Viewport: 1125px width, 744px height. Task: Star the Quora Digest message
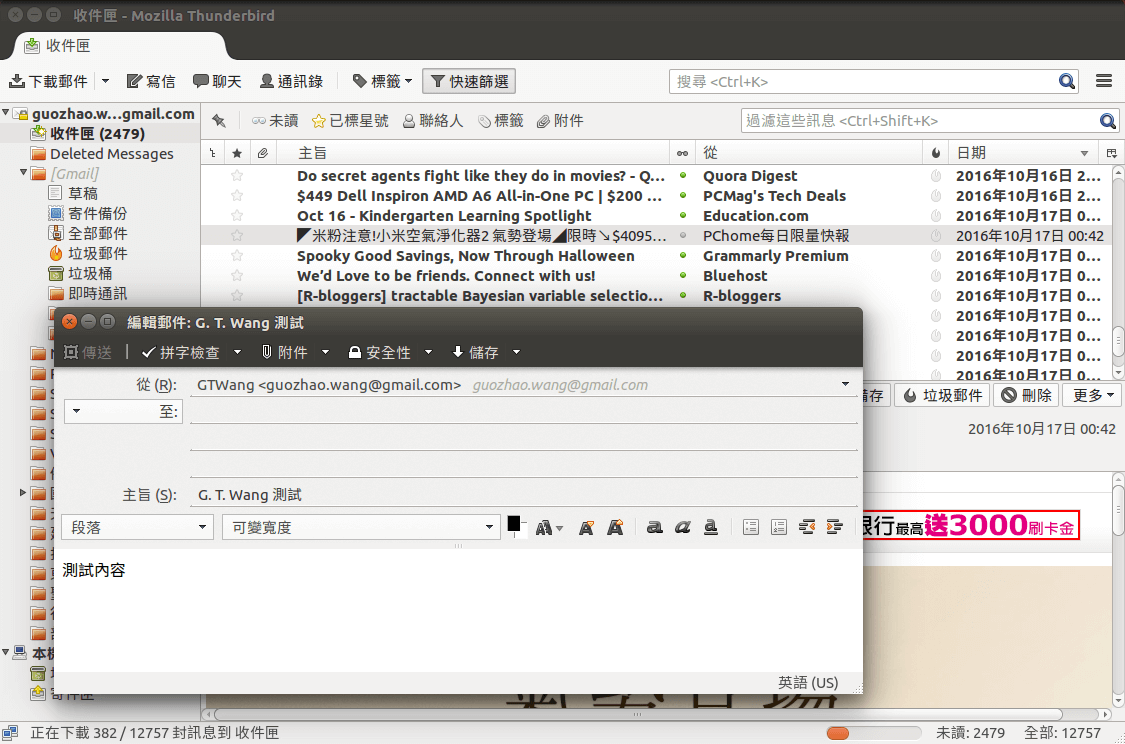[x=236, y=175]
